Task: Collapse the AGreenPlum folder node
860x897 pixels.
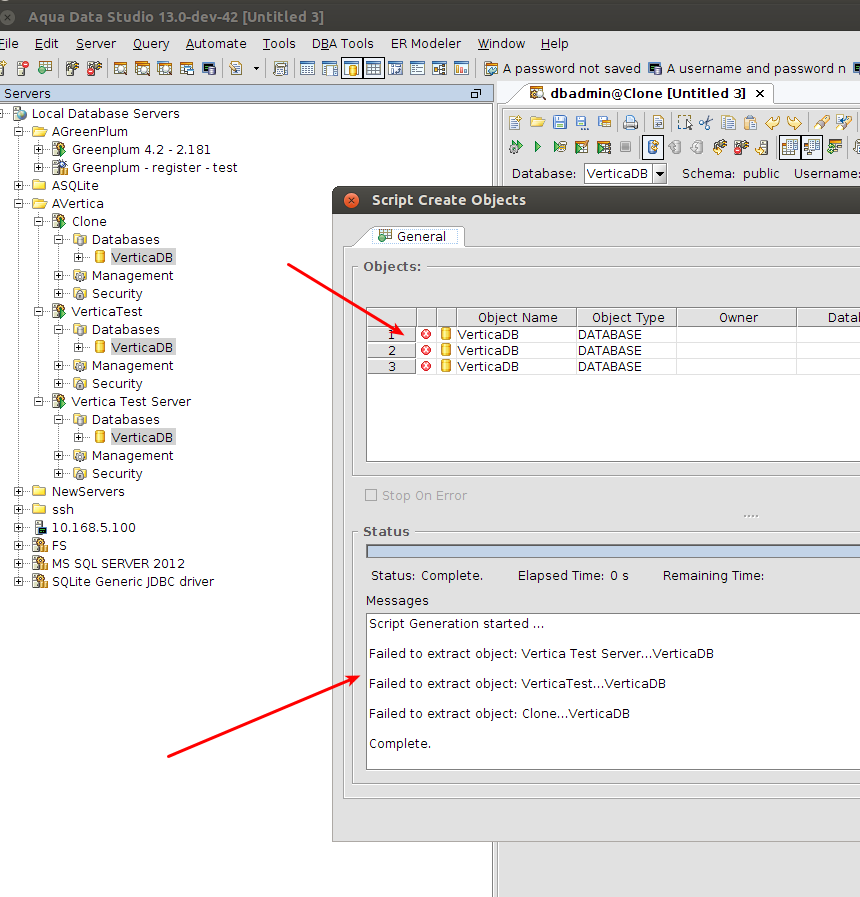Action: click(19, 132)
